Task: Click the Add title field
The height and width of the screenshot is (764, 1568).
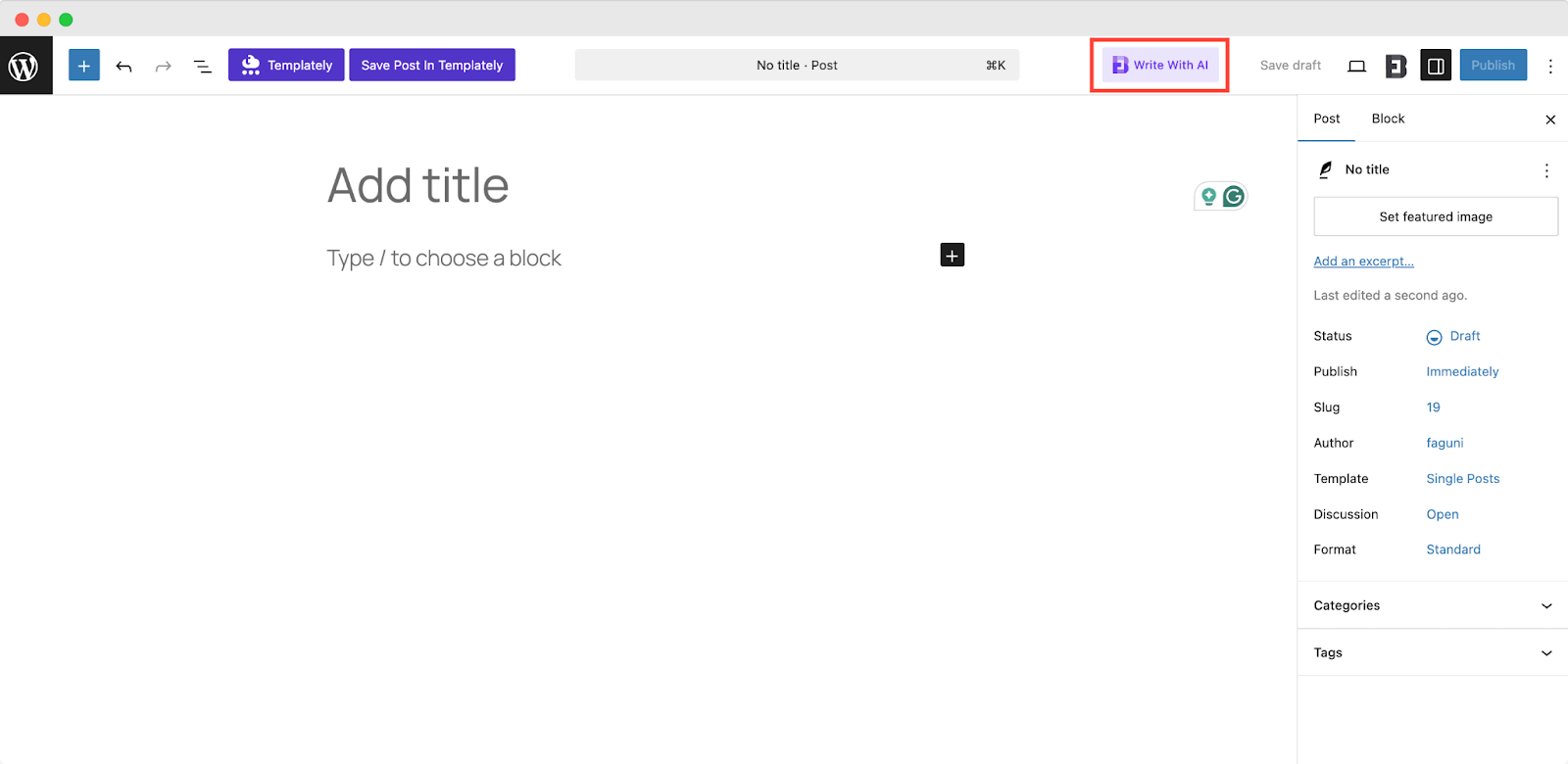Action: pyautogui.click(x=418, y=185)
